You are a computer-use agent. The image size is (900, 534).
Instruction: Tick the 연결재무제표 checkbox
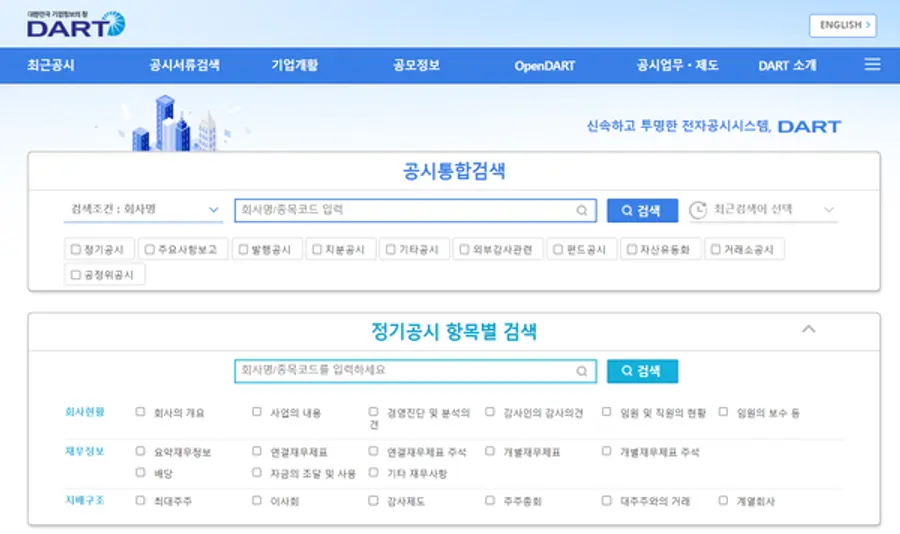point(257,451)
